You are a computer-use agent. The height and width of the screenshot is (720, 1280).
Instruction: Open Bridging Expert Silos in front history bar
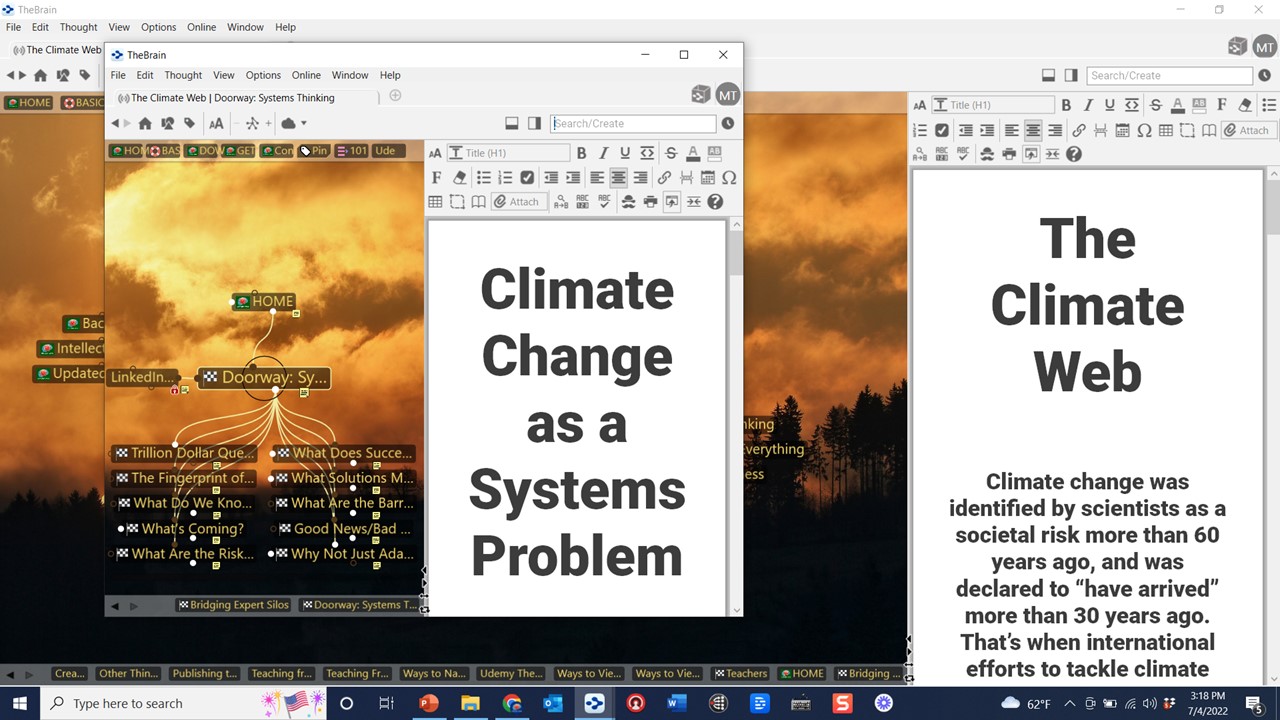tap(233, 605)
